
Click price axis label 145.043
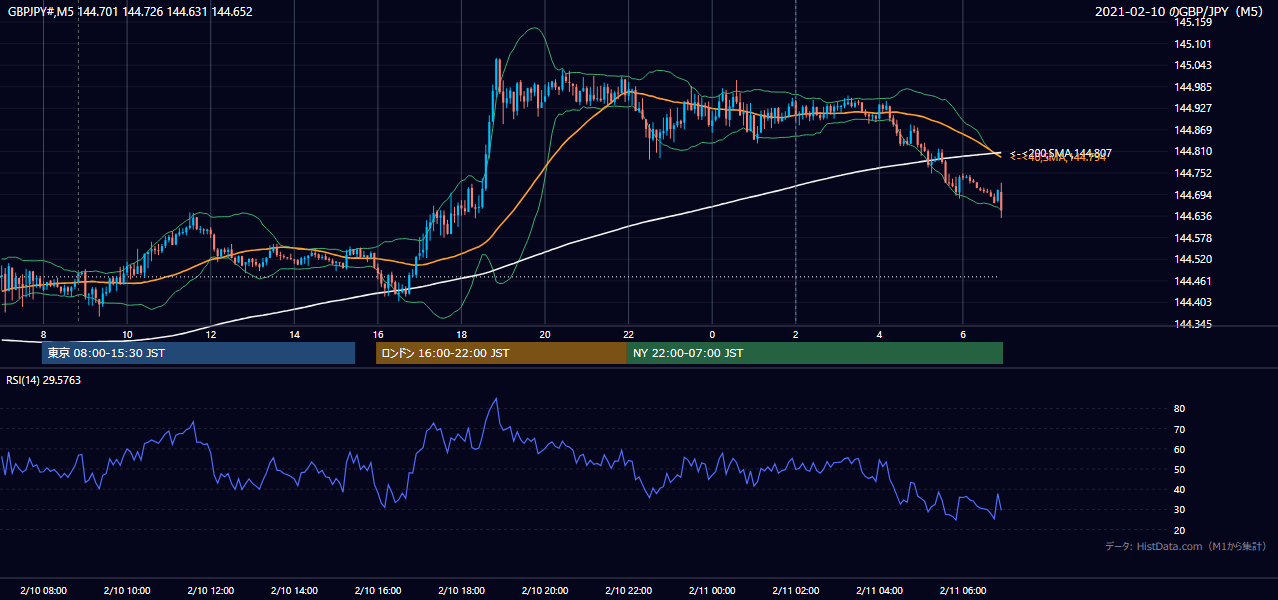(x=1193, y=65)
